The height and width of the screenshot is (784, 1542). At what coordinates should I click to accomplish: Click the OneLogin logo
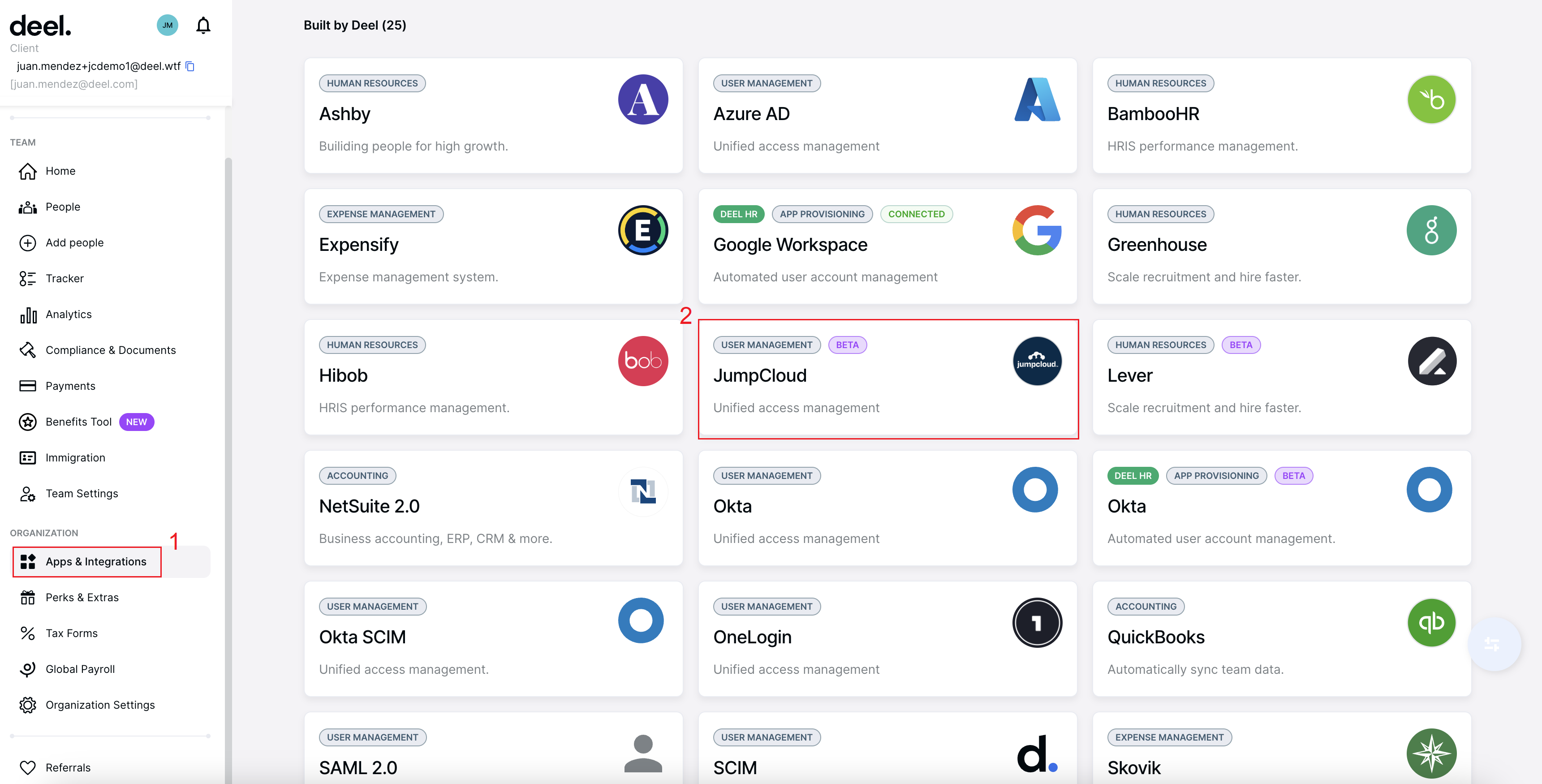click(x=1038, y=622)
